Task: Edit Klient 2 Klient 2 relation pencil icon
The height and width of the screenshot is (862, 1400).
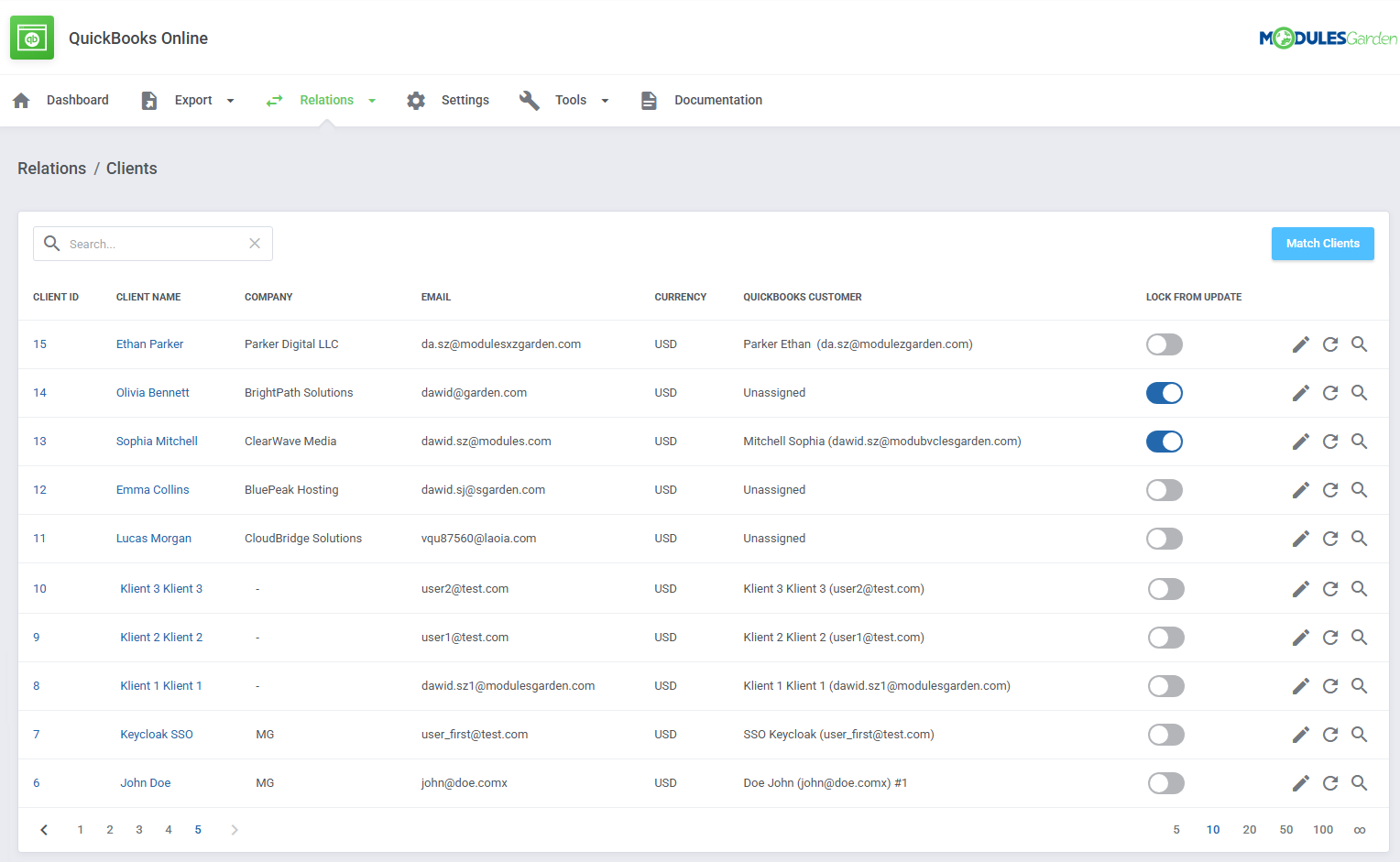Action: point(1301,638)
